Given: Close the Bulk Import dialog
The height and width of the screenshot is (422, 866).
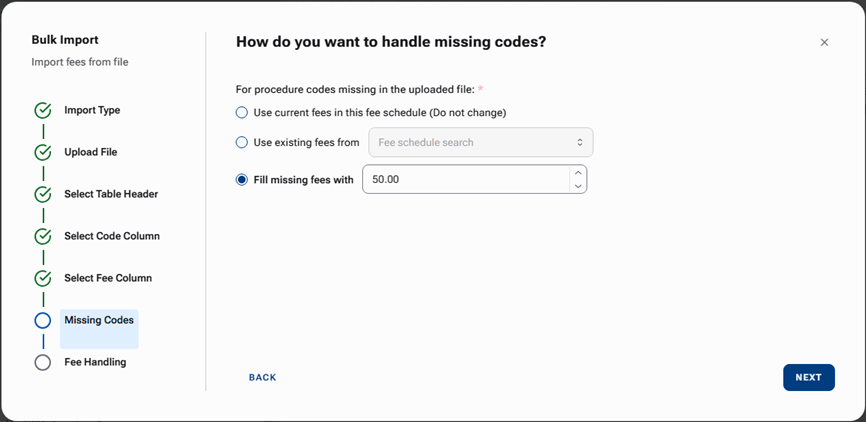Looking at the screenshot, I should click(x=824, y=42).
